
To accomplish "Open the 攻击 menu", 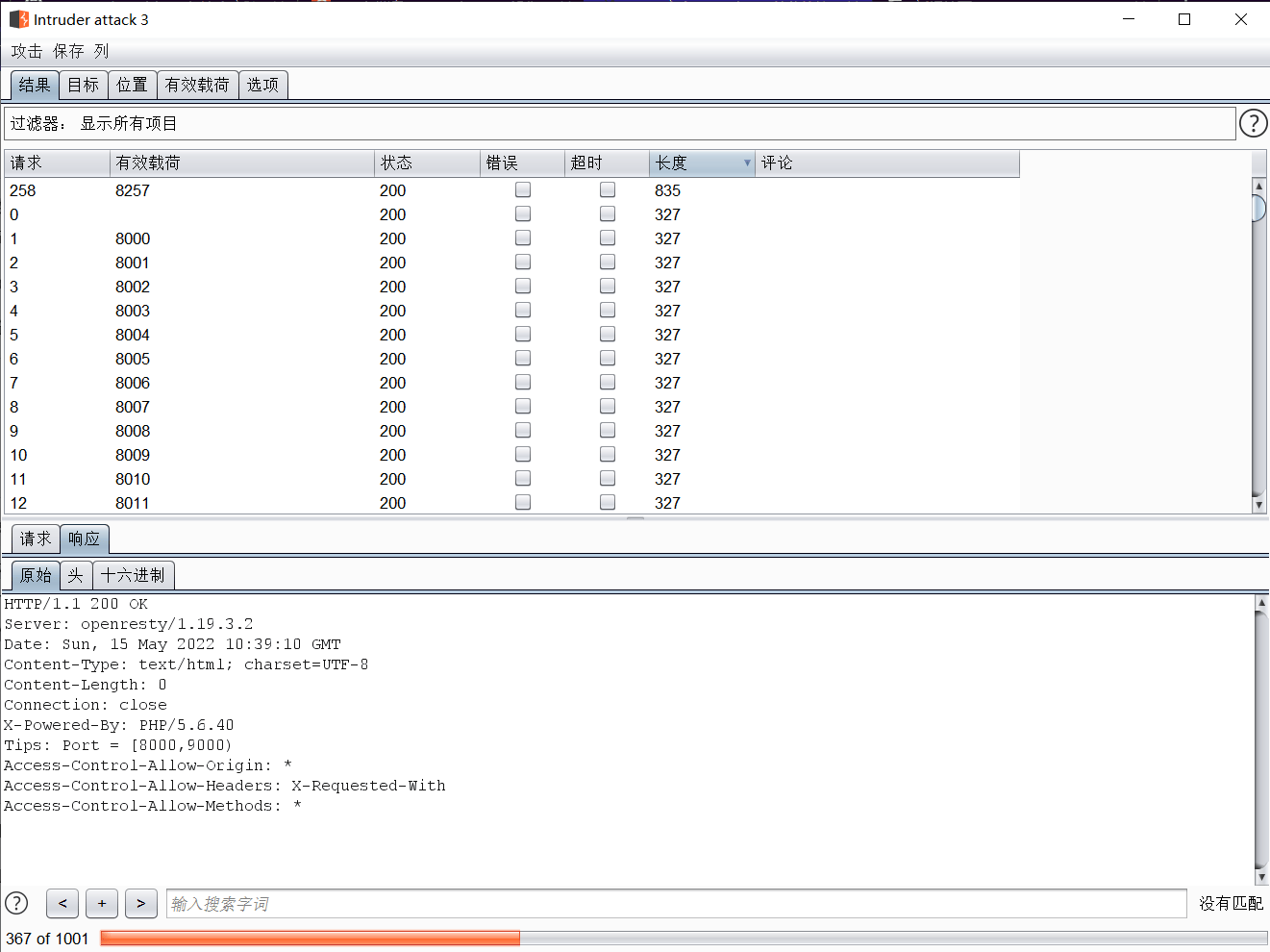I will click(x=27, y=51).
